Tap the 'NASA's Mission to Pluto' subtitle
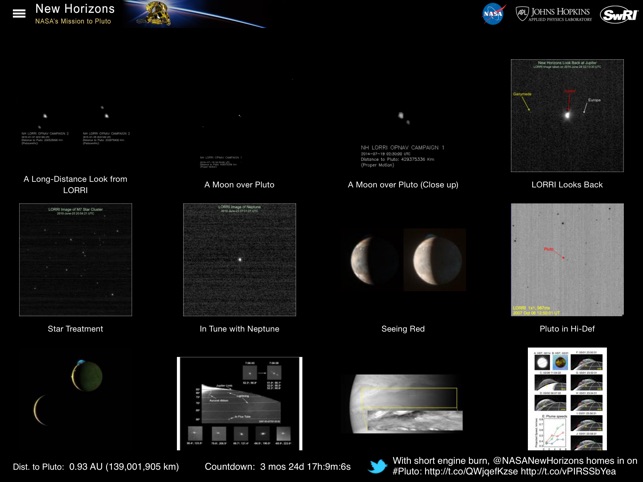The height and width of the screenshot is (482, 643). pos(73,21)
